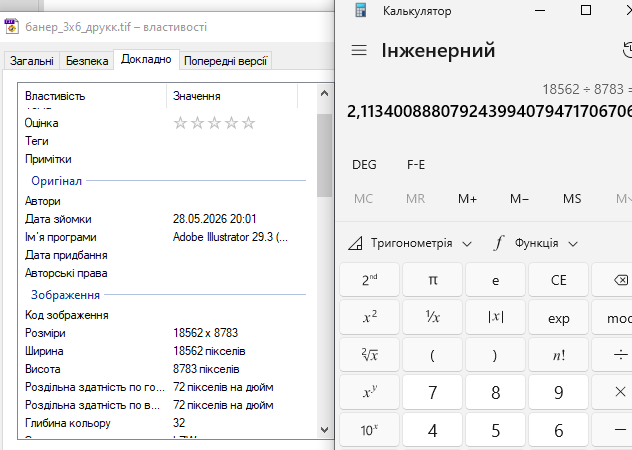Click Euler's number e button

pos(495,280)
